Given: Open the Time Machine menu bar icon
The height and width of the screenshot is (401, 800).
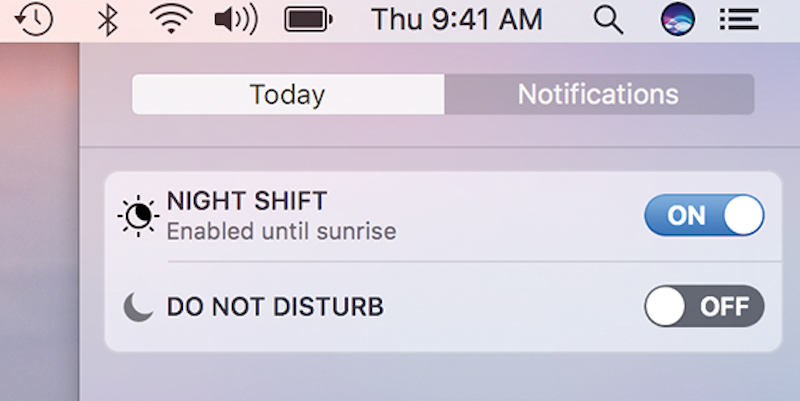Looking at the screenshot, I should [x=36, y=19].
